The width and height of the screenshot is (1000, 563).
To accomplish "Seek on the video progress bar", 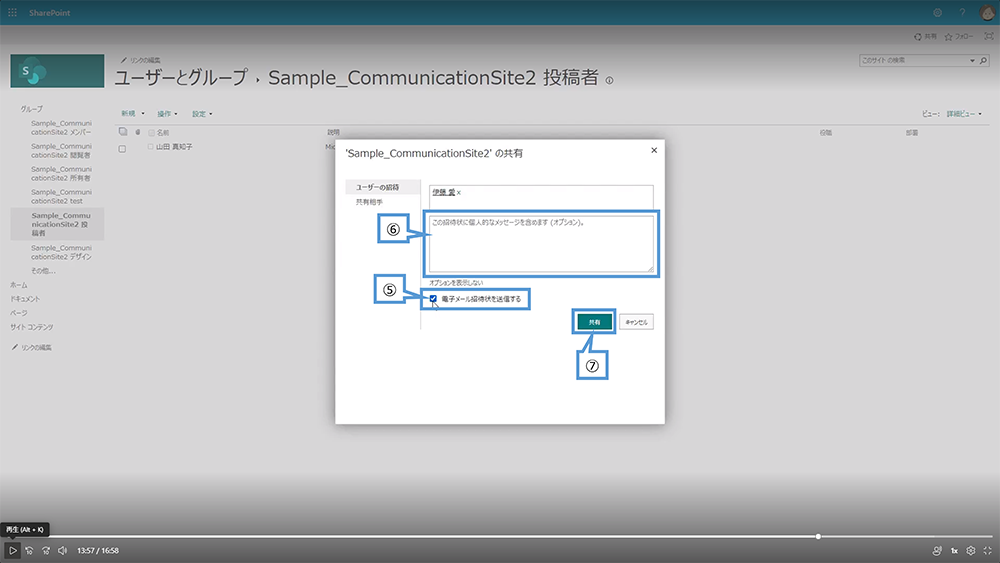I will [500, 536].
